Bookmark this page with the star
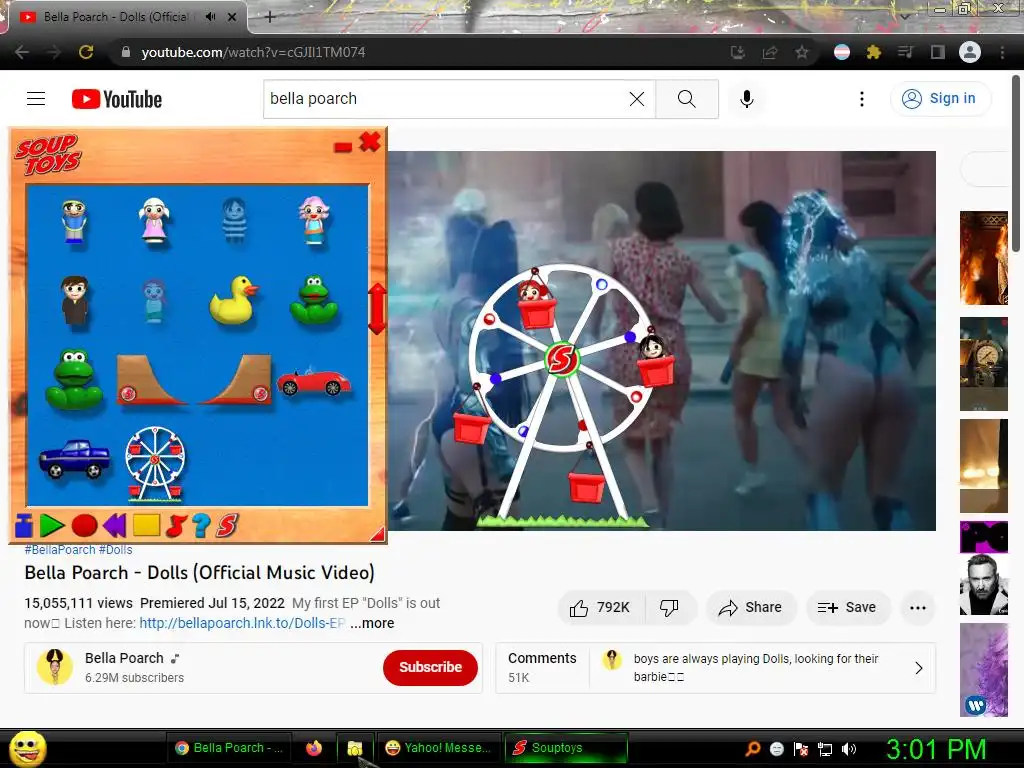1024x768 pixels. [x=802, y=52]
